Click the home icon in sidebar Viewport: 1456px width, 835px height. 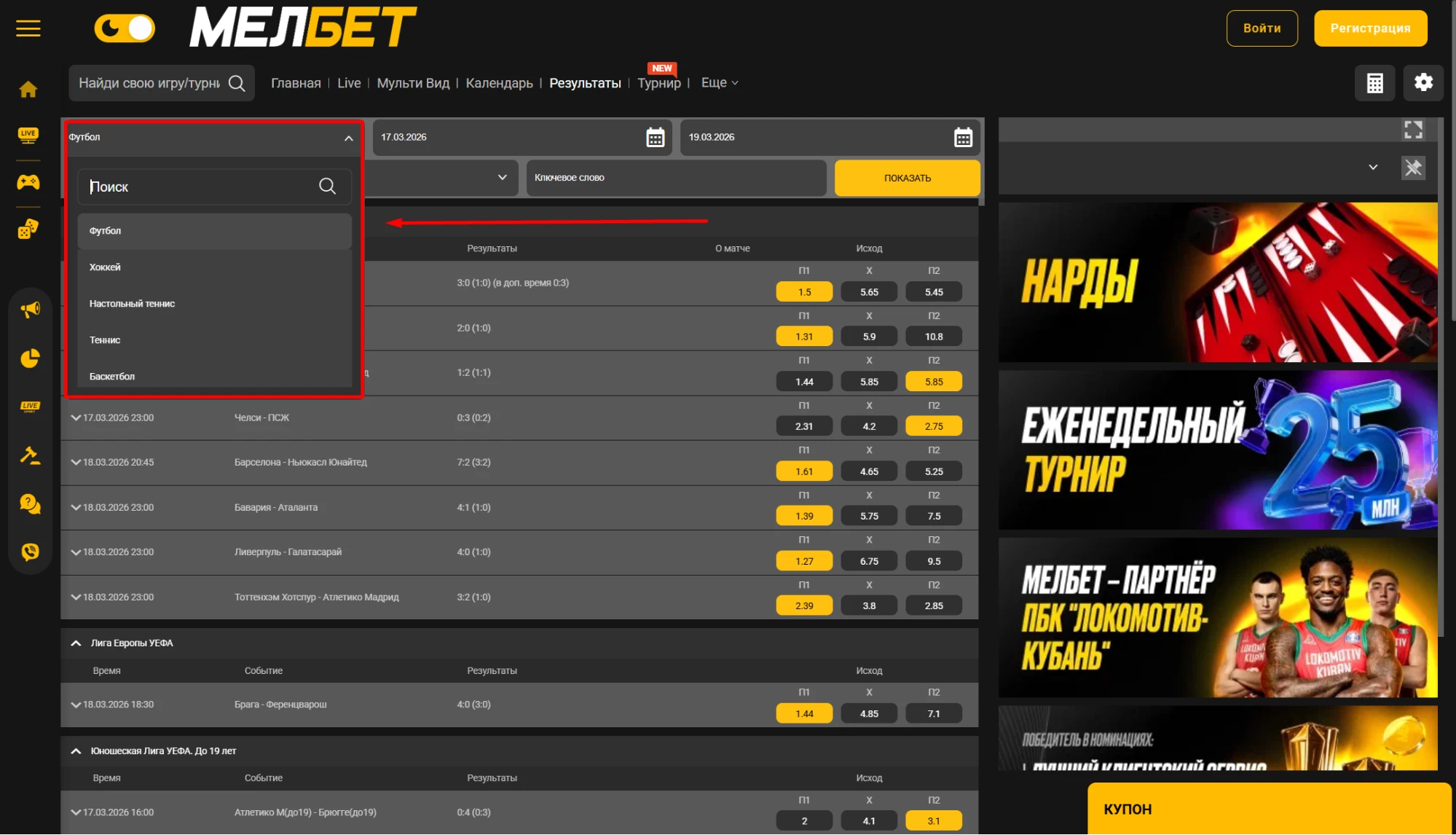tap(28, 90)
